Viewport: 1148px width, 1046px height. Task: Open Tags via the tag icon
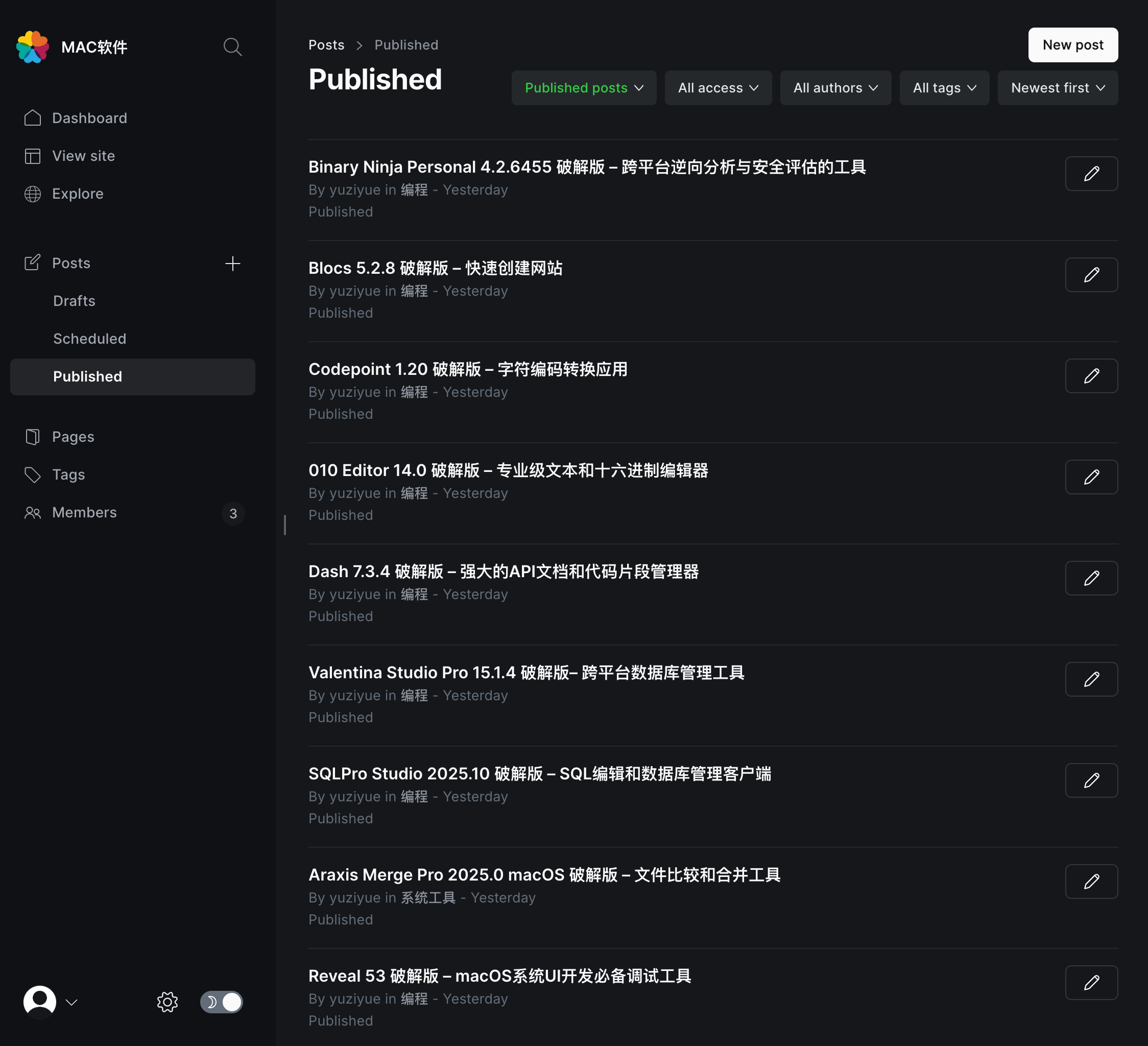pyautogui.click(x=33, y=474)
